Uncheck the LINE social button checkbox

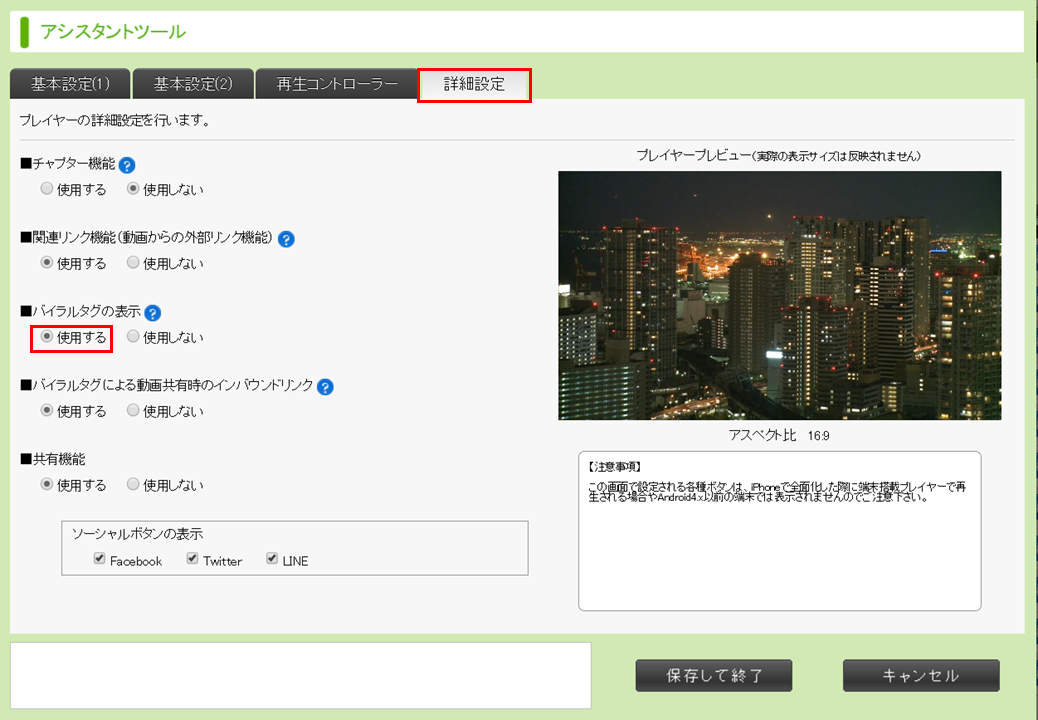point(272,559)
